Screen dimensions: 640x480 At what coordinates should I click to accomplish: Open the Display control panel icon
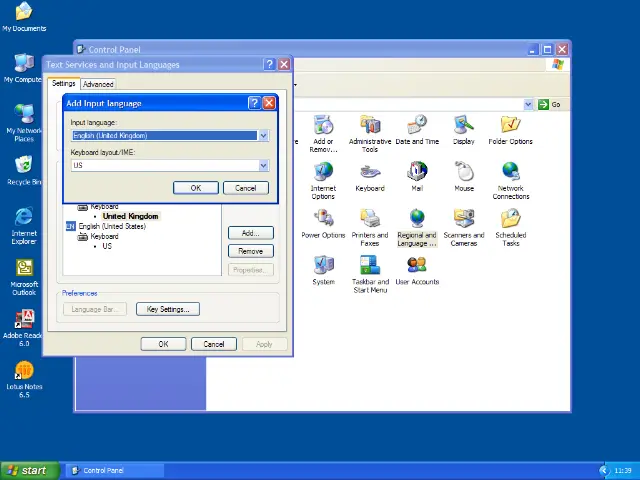[x=464, y=126]
